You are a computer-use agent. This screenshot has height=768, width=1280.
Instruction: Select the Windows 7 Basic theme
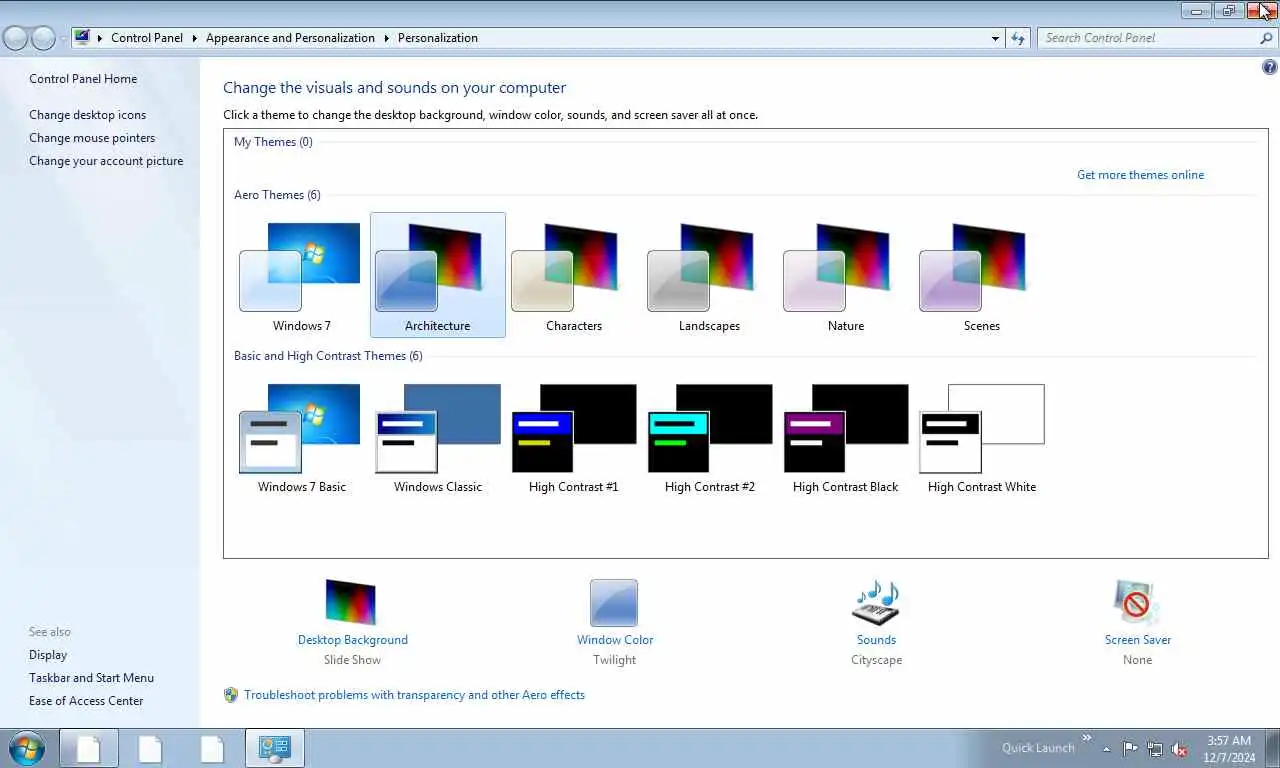(301, 438)
